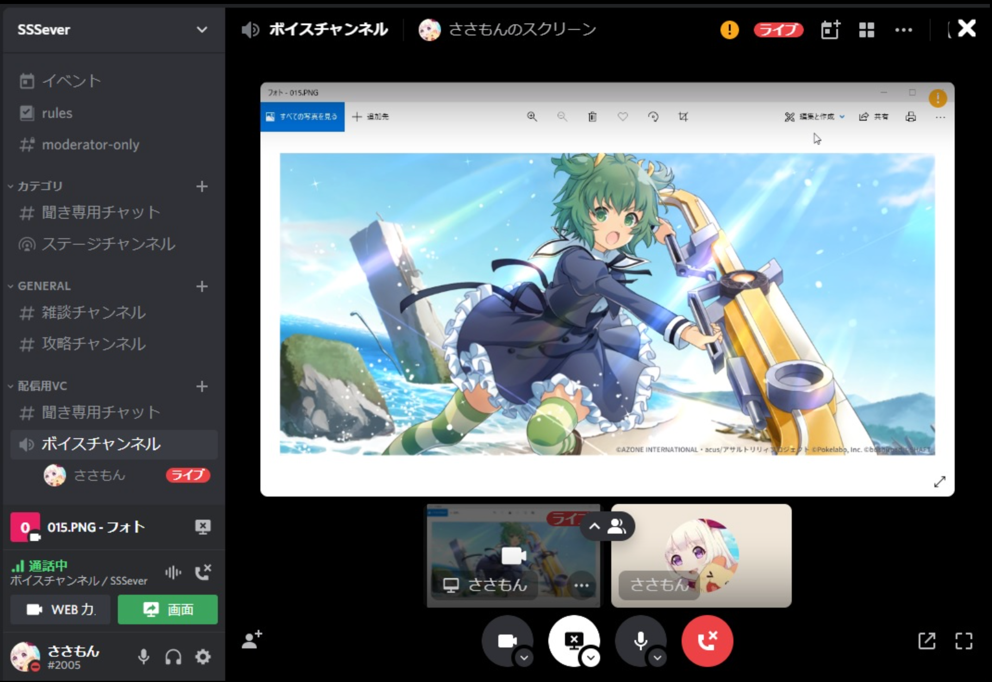This screenshot has height=682, width=992.
Task: Click ささもん #2005 user profile avatar
Action: tap(25, 657)
